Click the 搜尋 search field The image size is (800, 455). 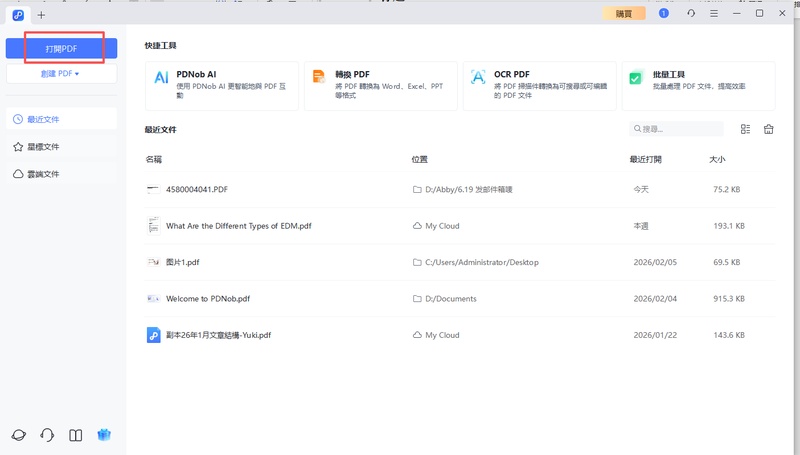pyautogui.click(x=680, y=129)
